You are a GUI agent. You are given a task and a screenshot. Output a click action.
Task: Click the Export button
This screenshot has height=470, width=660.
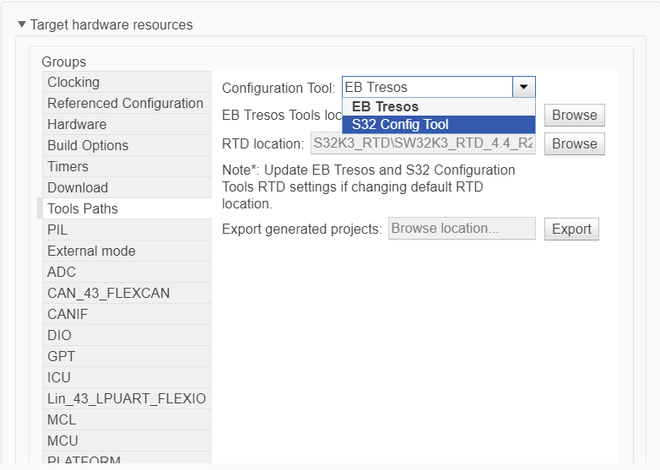[x=571, y=228]
